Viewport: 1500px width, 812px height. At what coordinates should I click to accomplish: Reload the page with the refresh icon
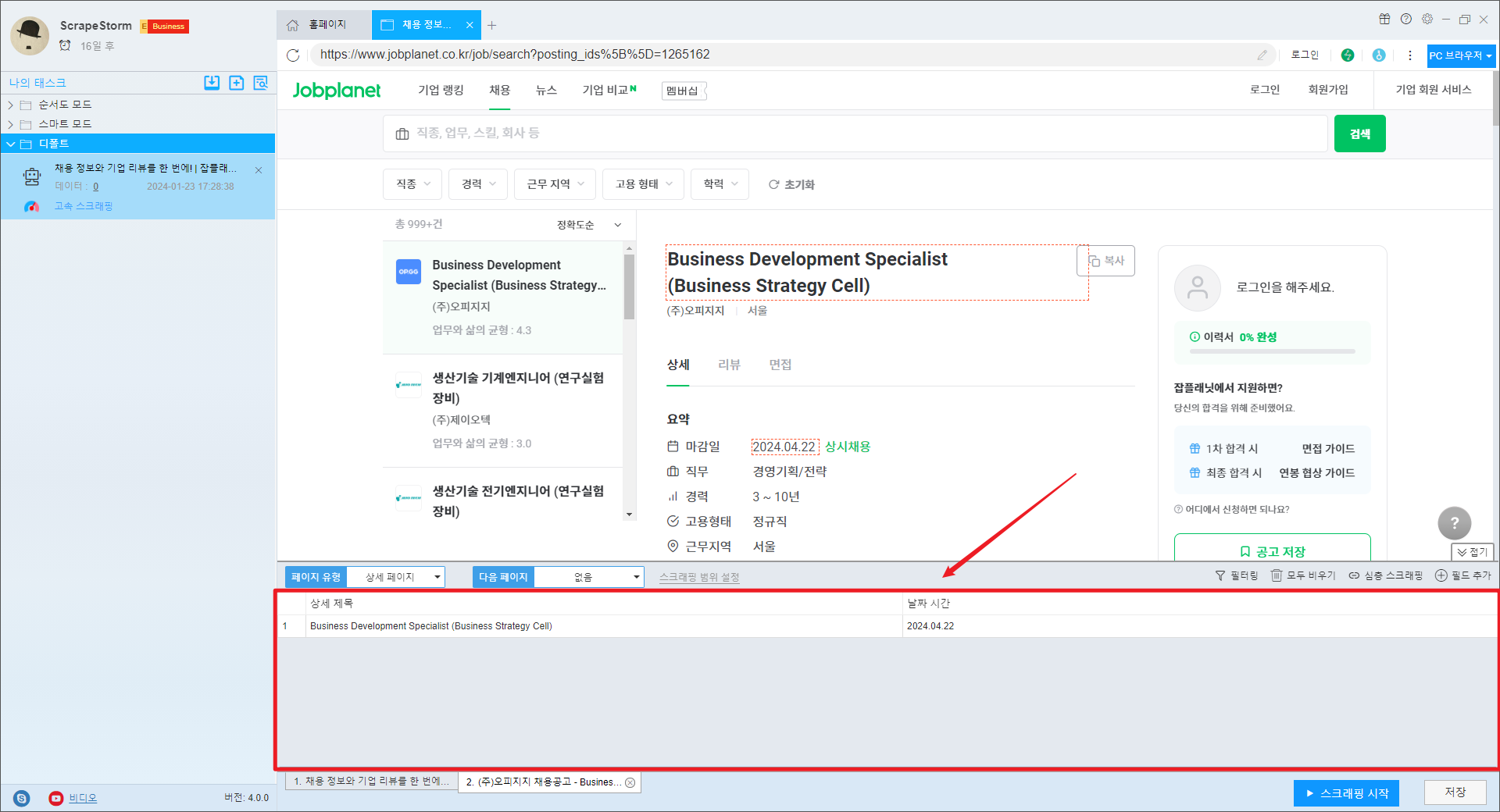pyautogui.click(x=293, y=55)
